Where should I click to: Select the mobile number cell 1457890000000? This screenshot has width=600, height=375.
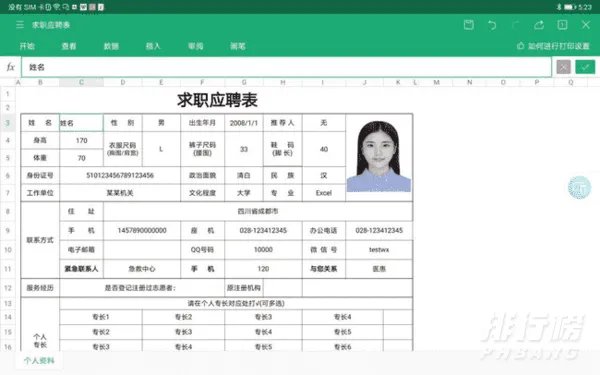pos(142,230)
